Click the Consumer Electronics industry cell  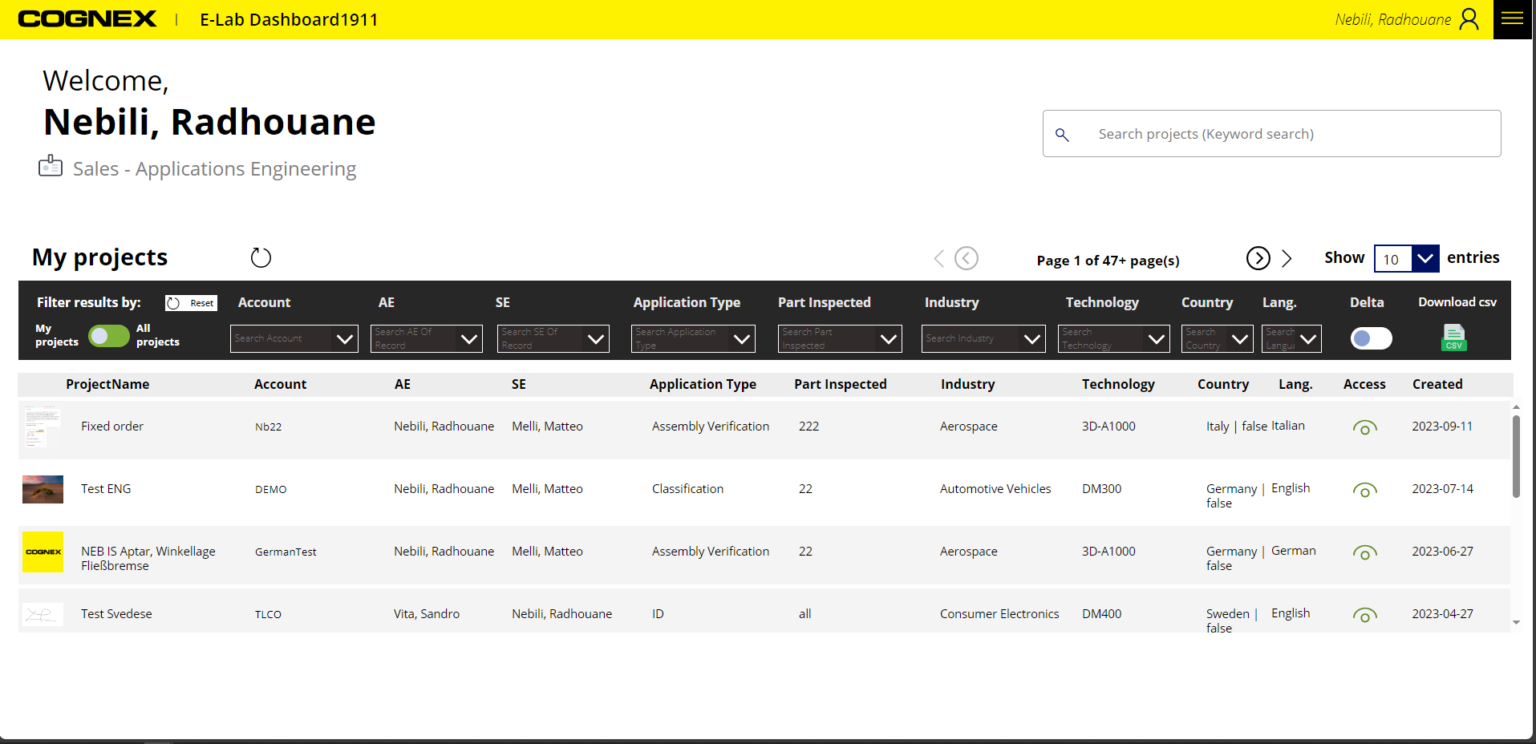[999, 614]
